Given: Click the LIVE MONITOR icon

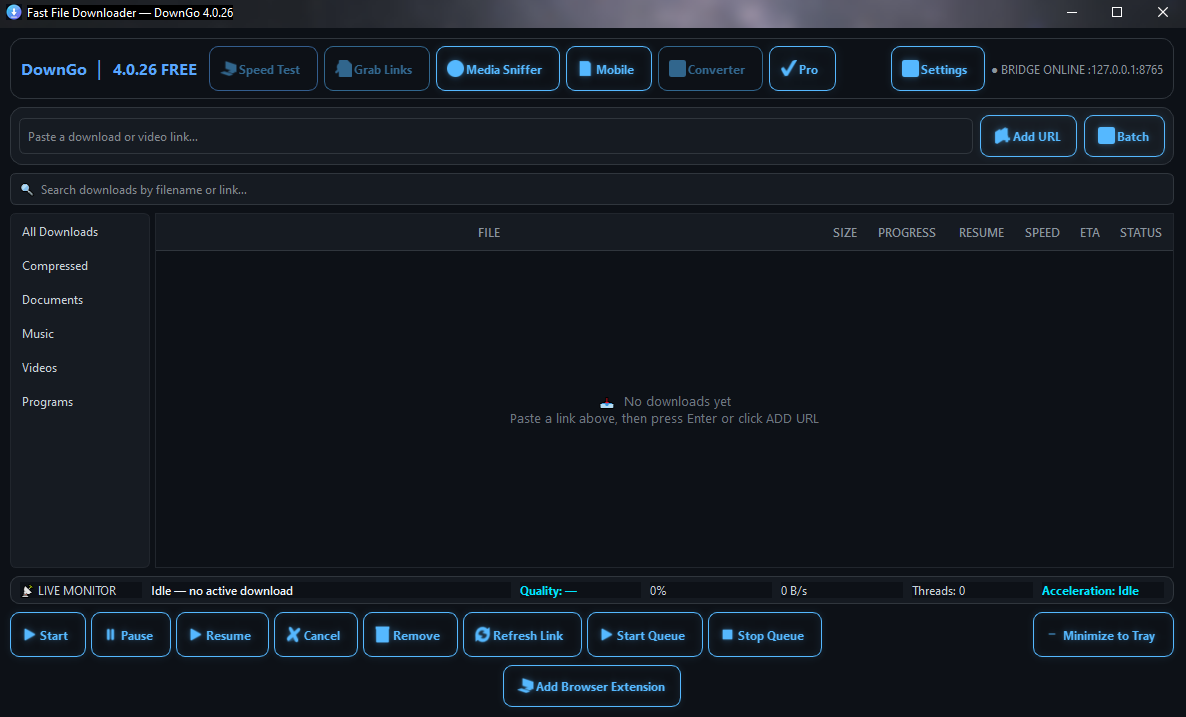Looking at the screenshot, I should [x=27, y=591].
